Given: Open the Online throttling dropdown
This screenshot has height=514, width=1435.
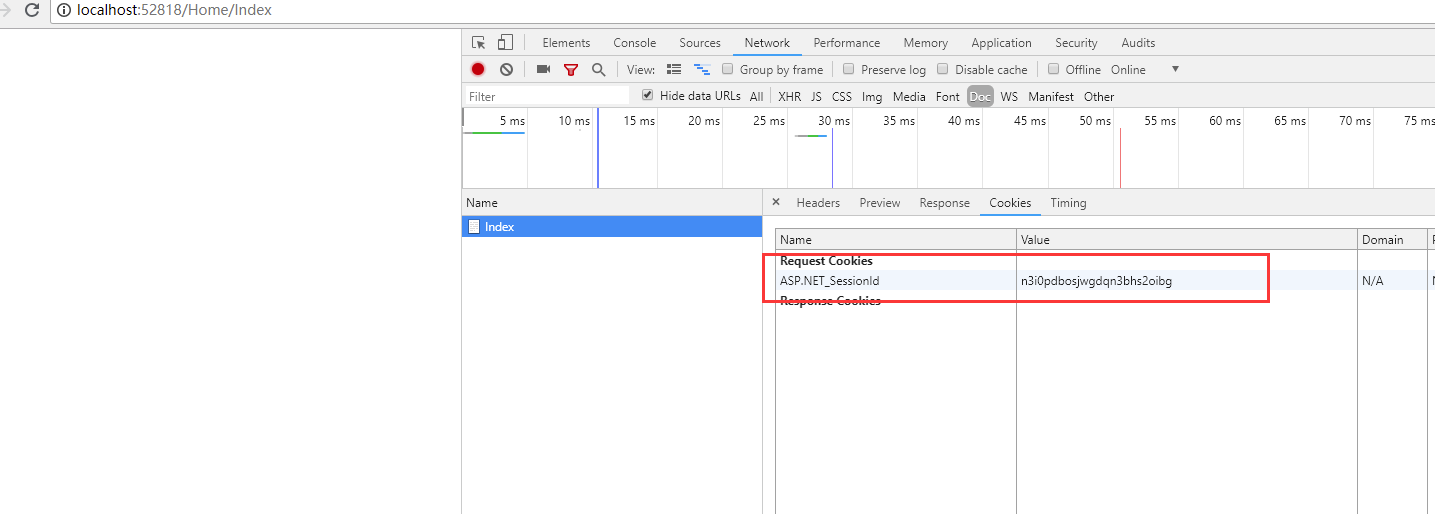Looking at the screenshot, I should [1175, 70].
